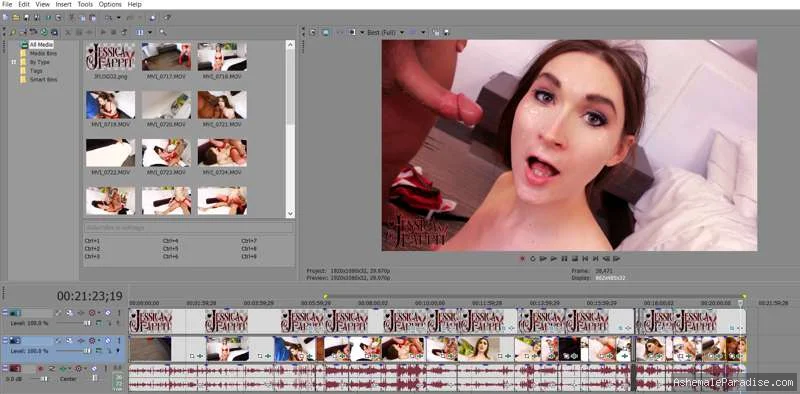Click the Loop Playback button under preview
Viewport: 800px width, 394px height.
(533, 259)
